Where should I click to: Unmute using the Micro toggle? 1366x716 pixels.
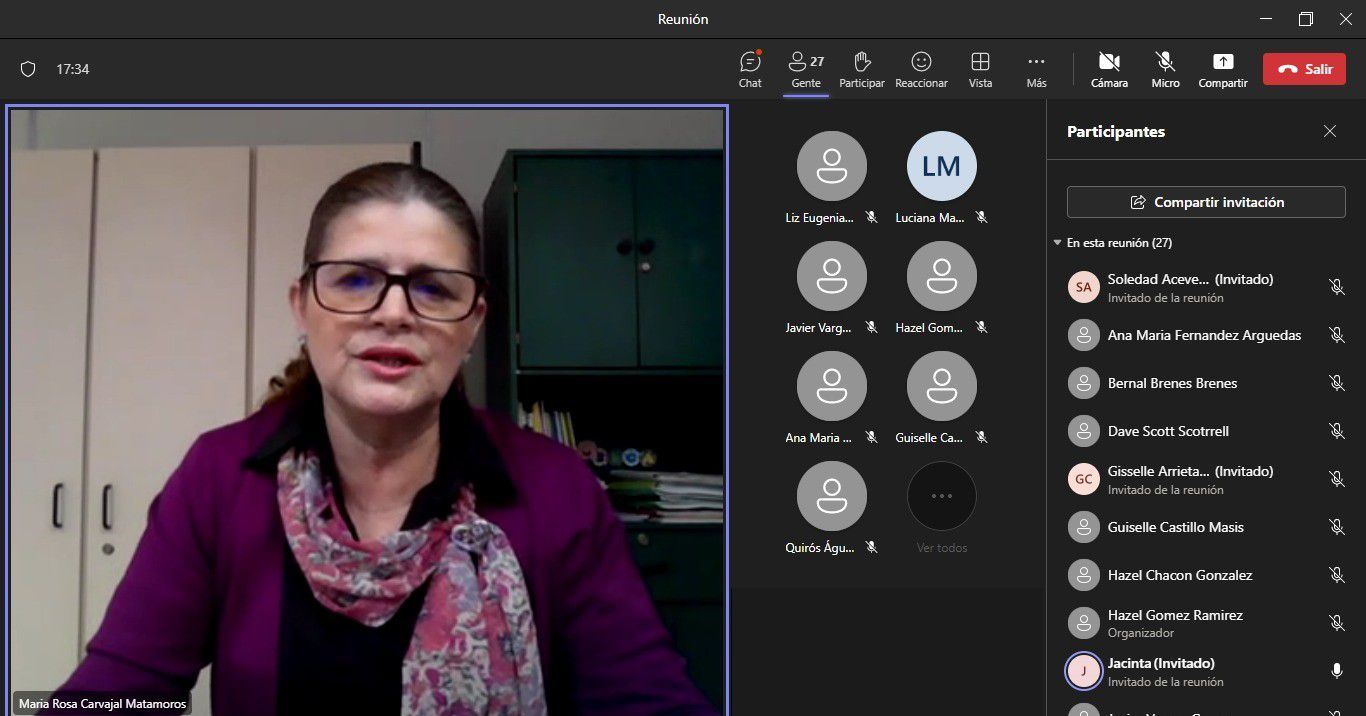pyautogui.click(x=1165, y=68)
